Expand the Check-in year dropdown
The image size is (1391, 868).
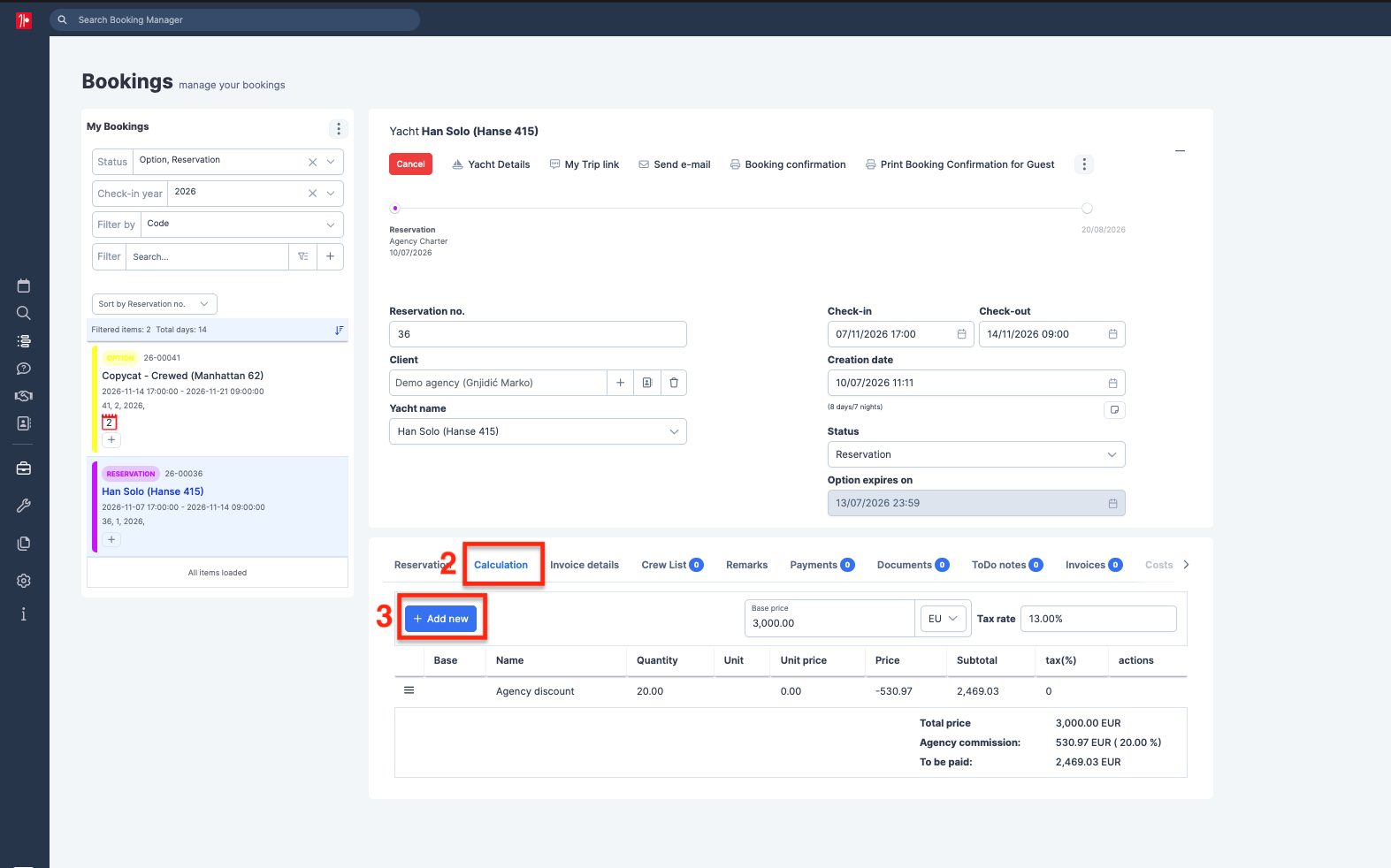click(331, 194)
